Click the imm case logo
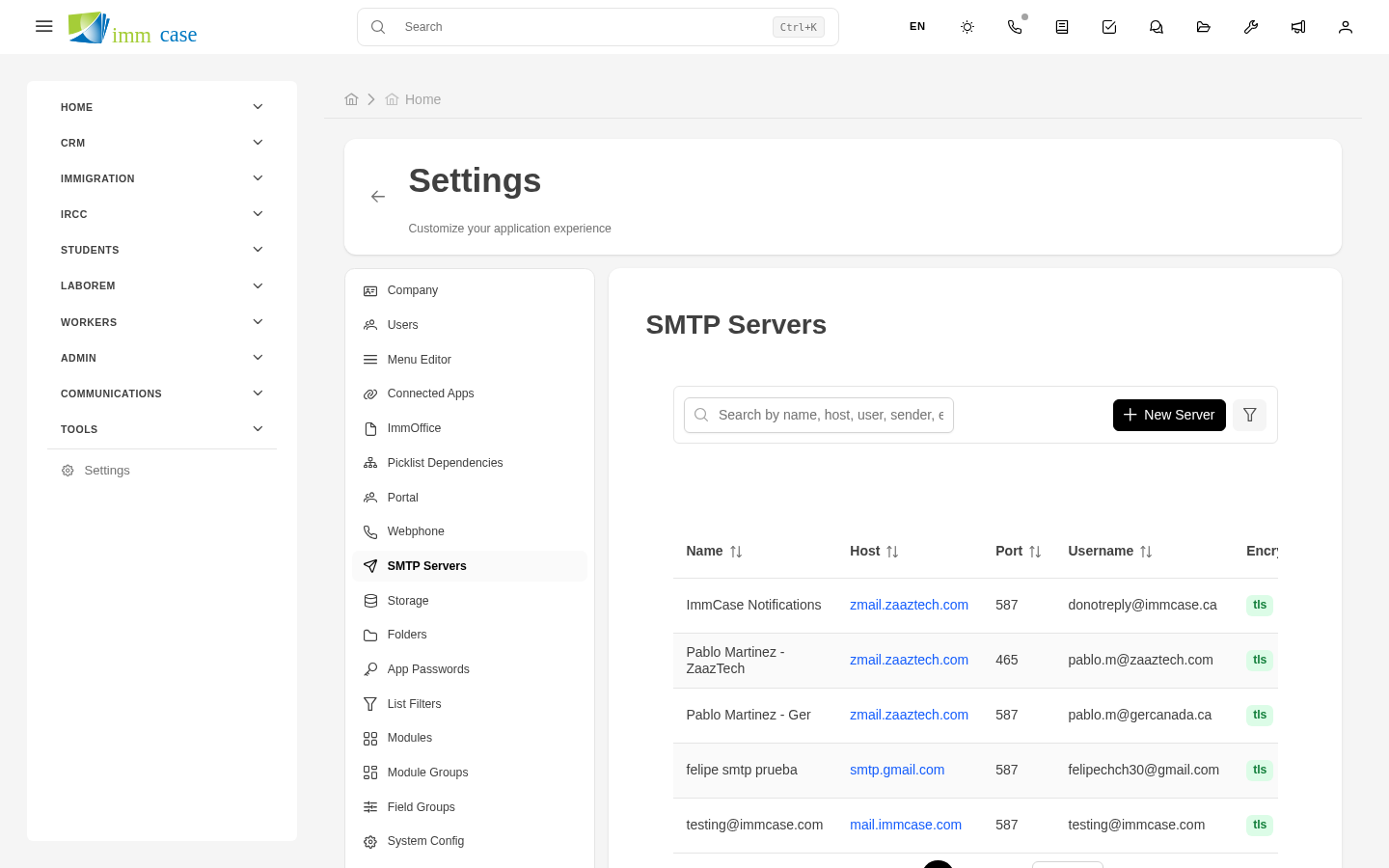The height and width of the screenshot is (868, 1389). coord(132,28)
